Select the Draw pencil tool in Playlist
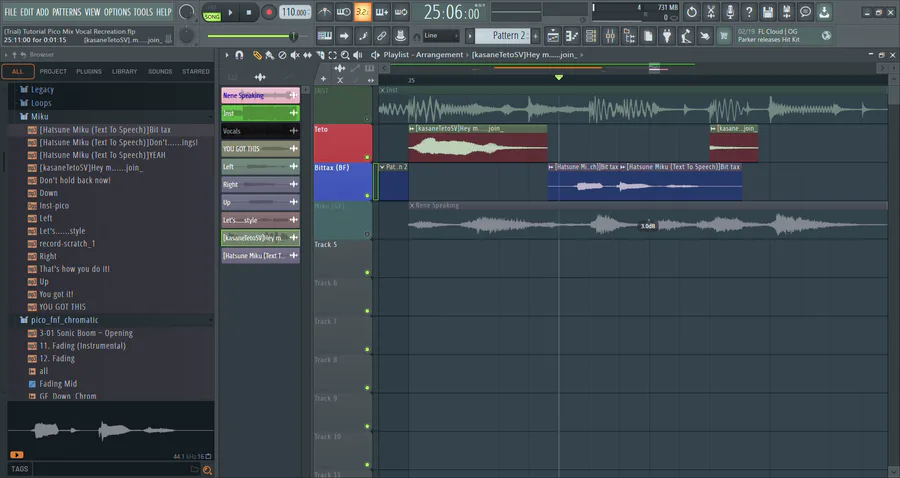The width and height of the screenshot is (900, 478). (257, 55)
